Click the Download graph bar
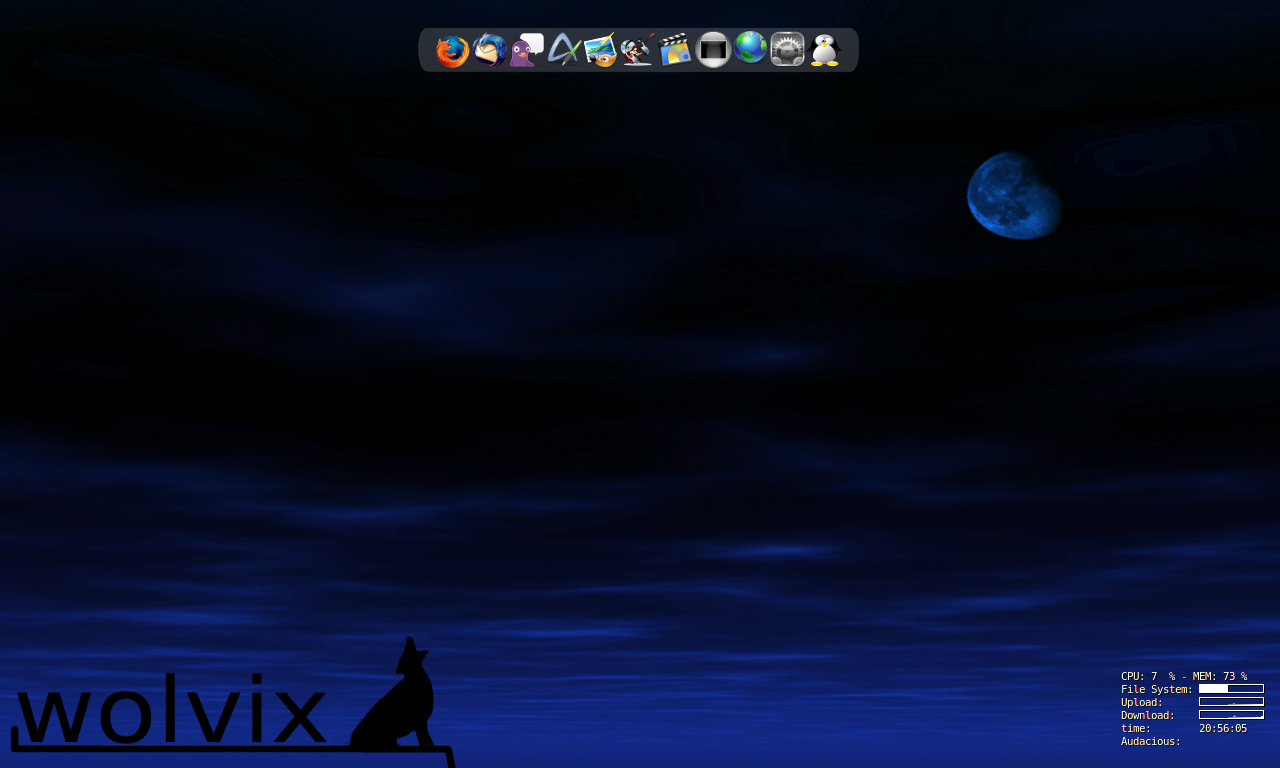 (1231, 715)
